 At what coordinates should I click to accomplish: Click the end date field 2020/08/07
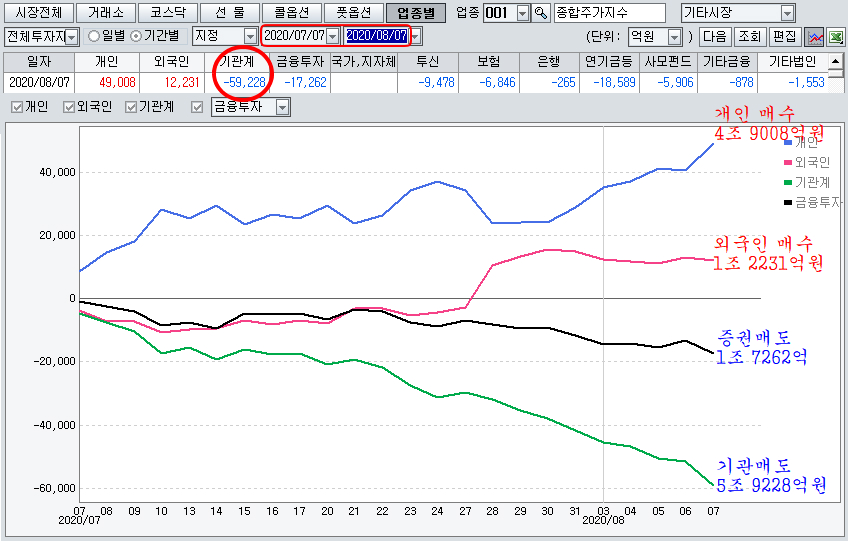(375, 37)
